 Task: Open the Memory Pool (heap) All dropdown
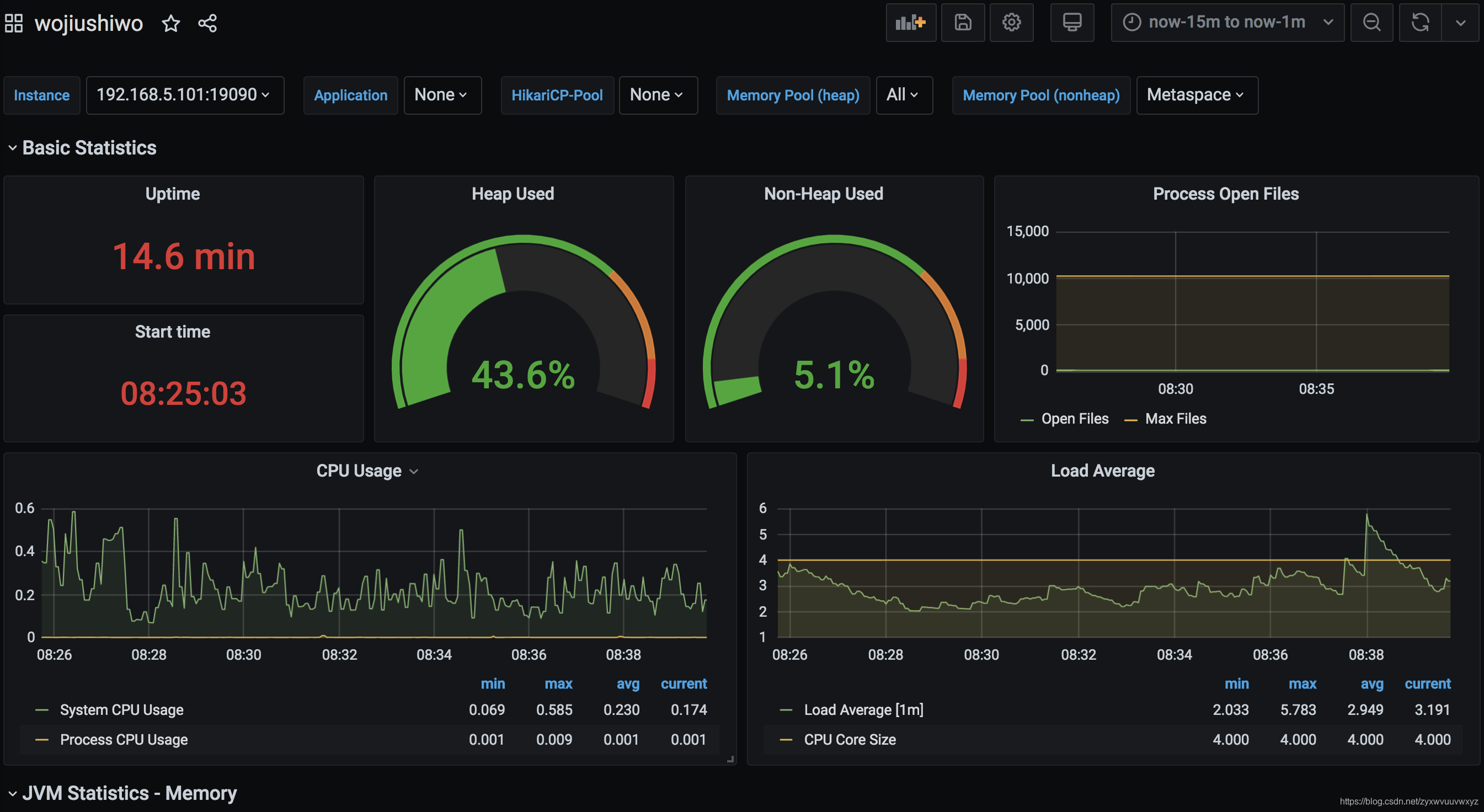904,95
